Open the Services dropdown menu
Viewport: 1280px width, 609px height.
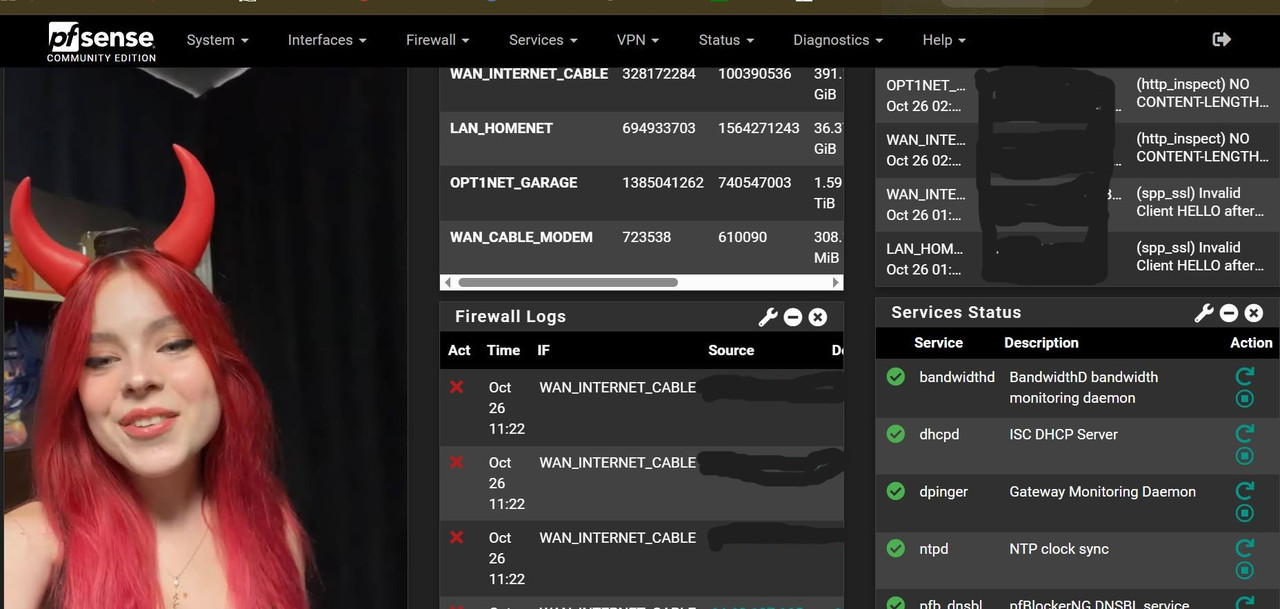[543, 40]
